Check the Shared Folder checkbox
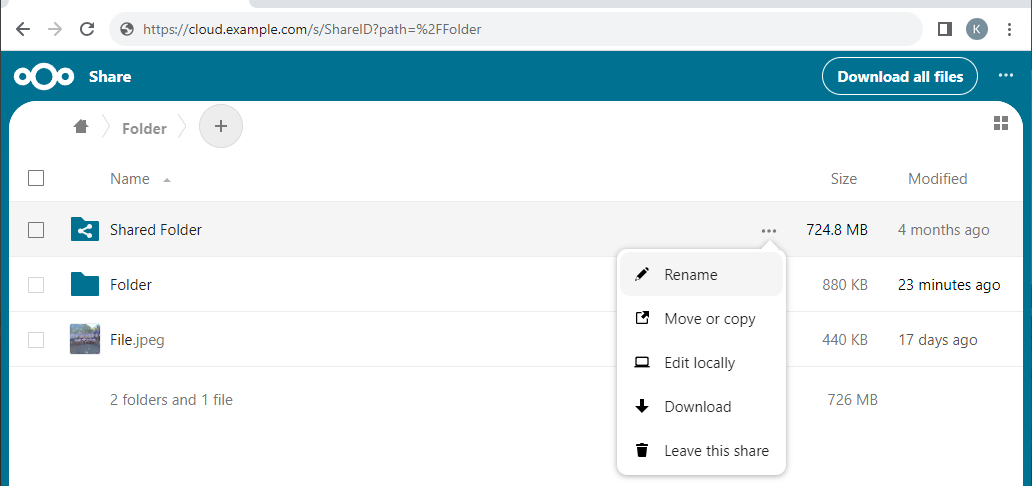1032x486 pixels. (36, 230)
